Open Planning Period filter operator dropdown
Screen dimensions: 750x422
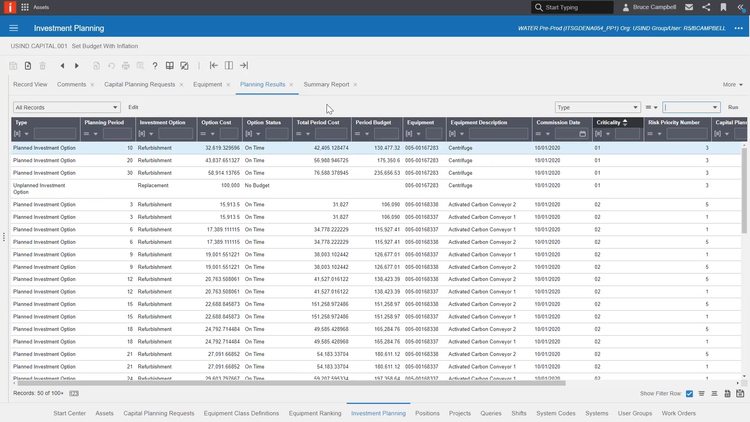90,134
